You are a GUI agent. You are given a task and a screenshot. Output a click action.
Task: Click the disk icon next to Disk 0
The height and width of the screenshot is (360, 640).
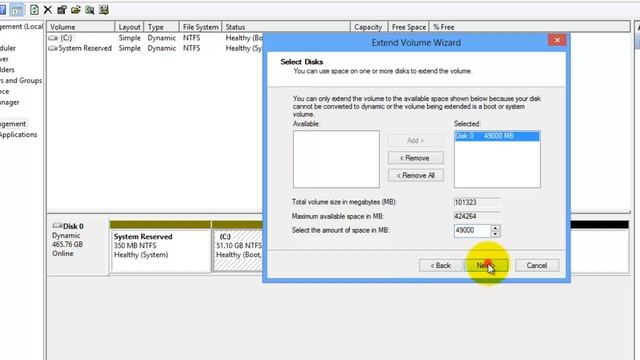(x=57, y=226)
